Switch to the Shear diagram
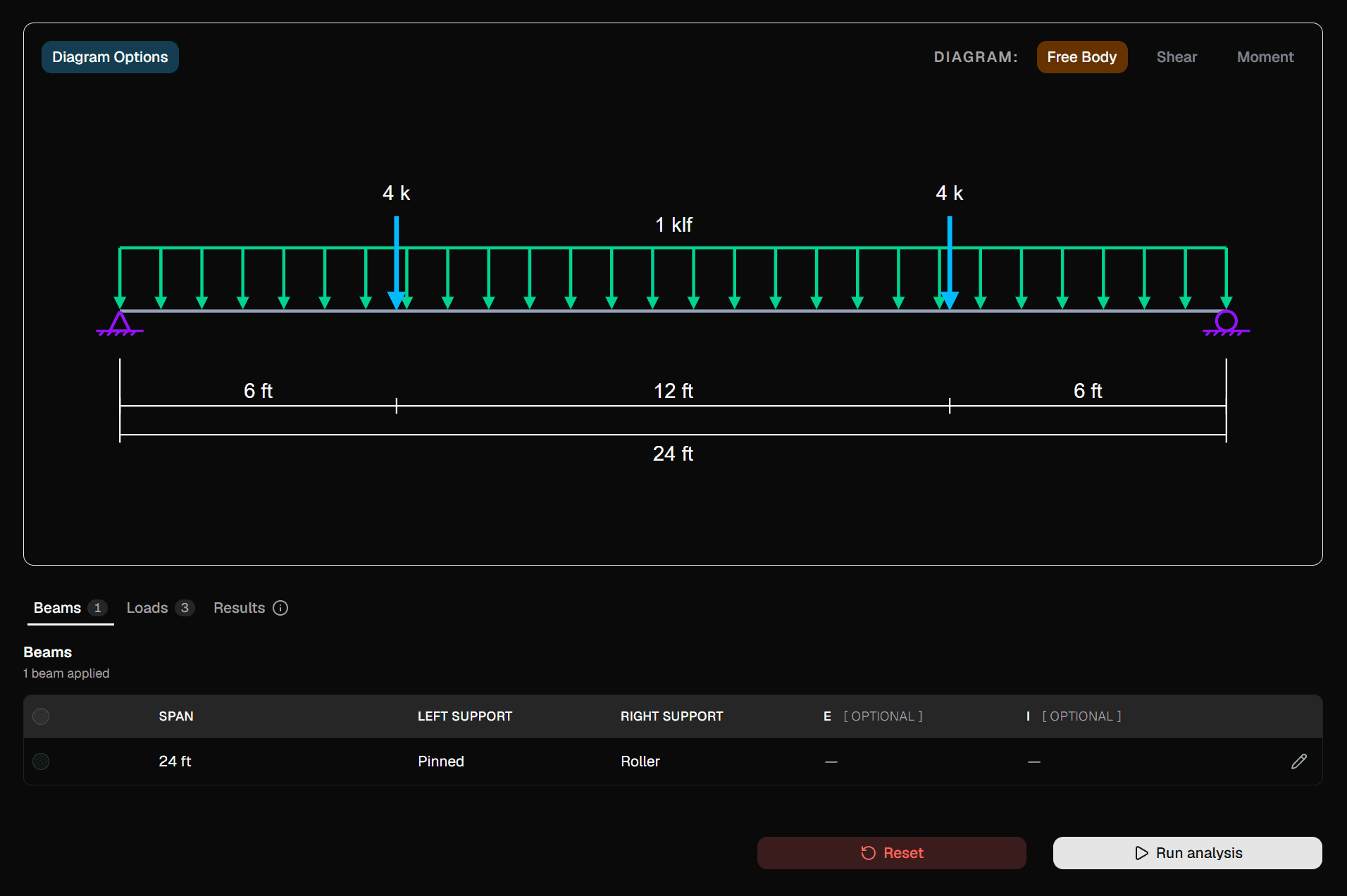Viewport: 1347px width, 896px height. [1177, 57]
